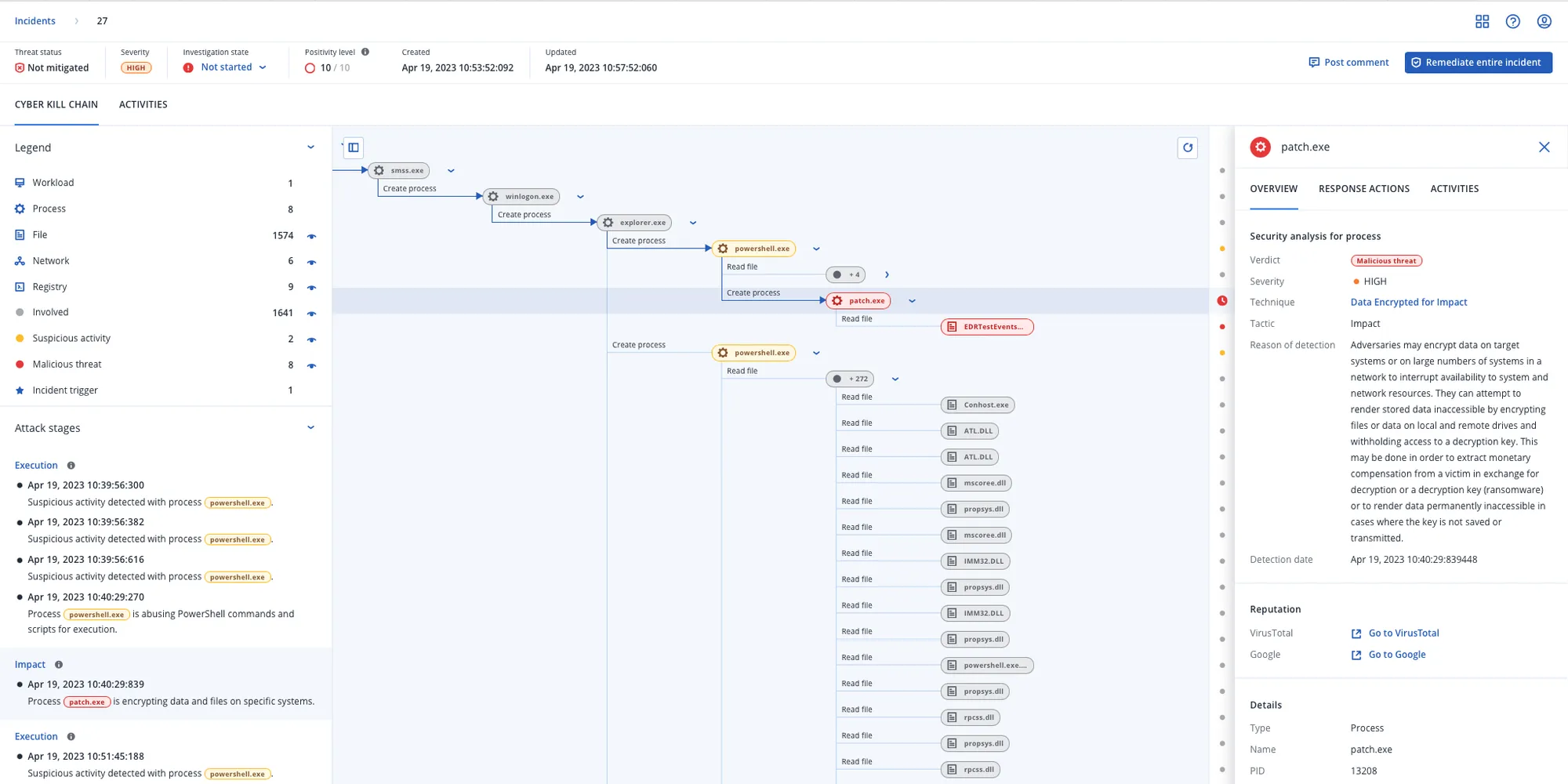1568x784 pixels.
Task: Select the patch.exe process node in the graph
Action: 858,300
